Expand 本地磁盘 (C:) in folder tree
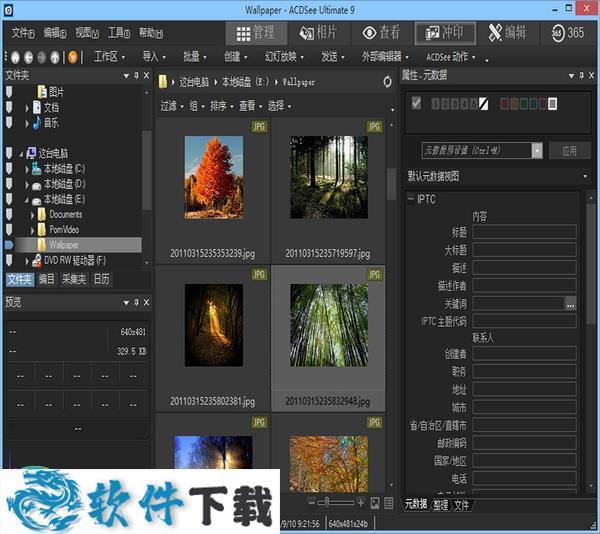 (x=27, y=169)
